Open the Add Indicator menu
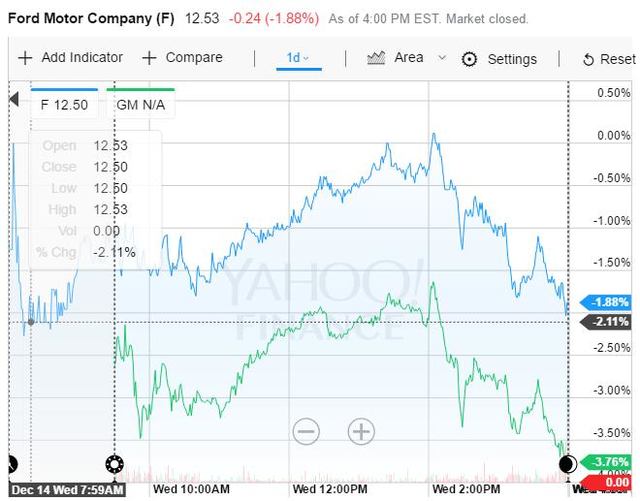The height and width of the screenshot is (501, 640). coord(82,58)
